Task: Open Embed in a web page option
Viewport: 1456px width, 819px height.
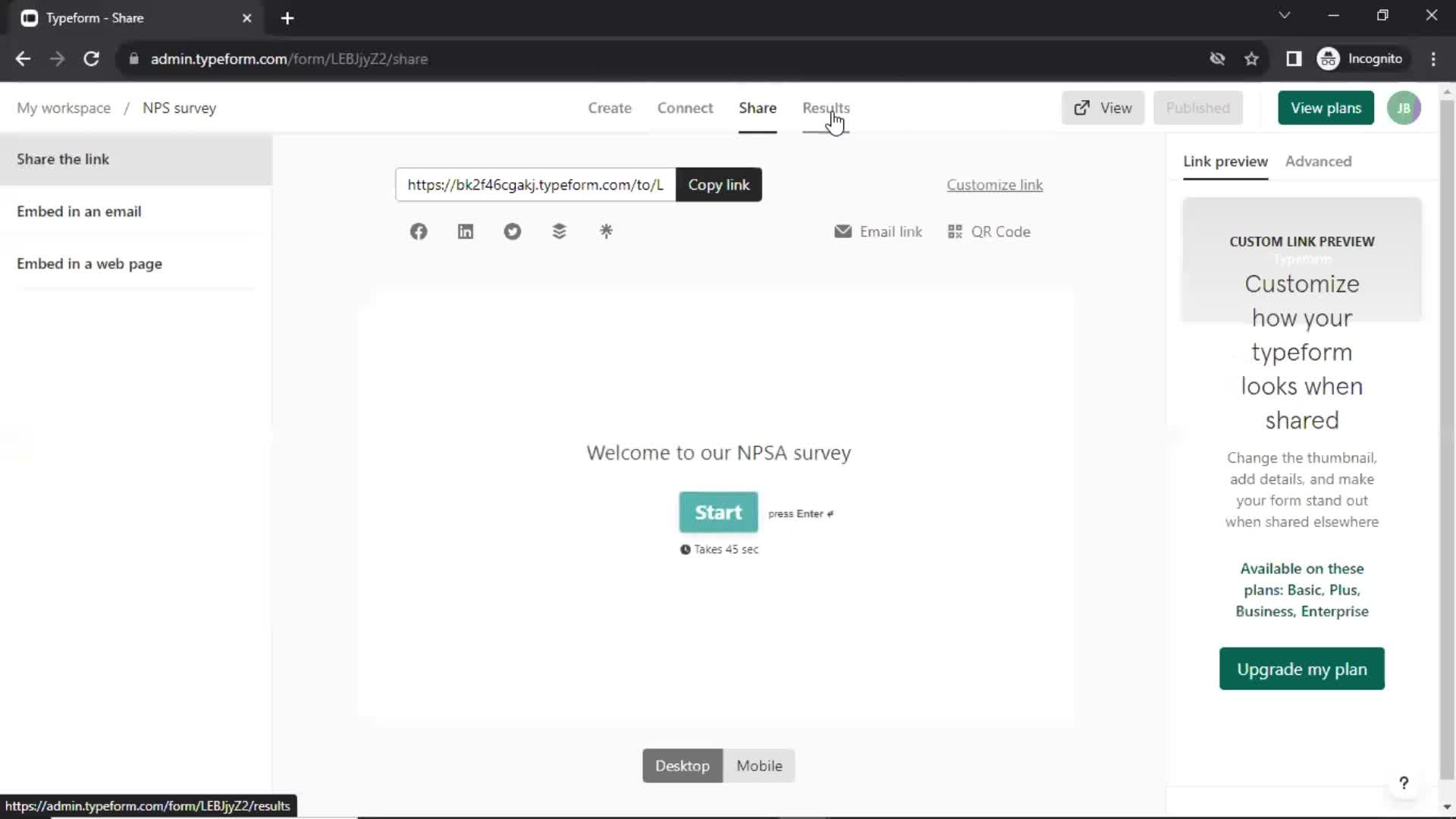Action: click(x=136, y=264)
